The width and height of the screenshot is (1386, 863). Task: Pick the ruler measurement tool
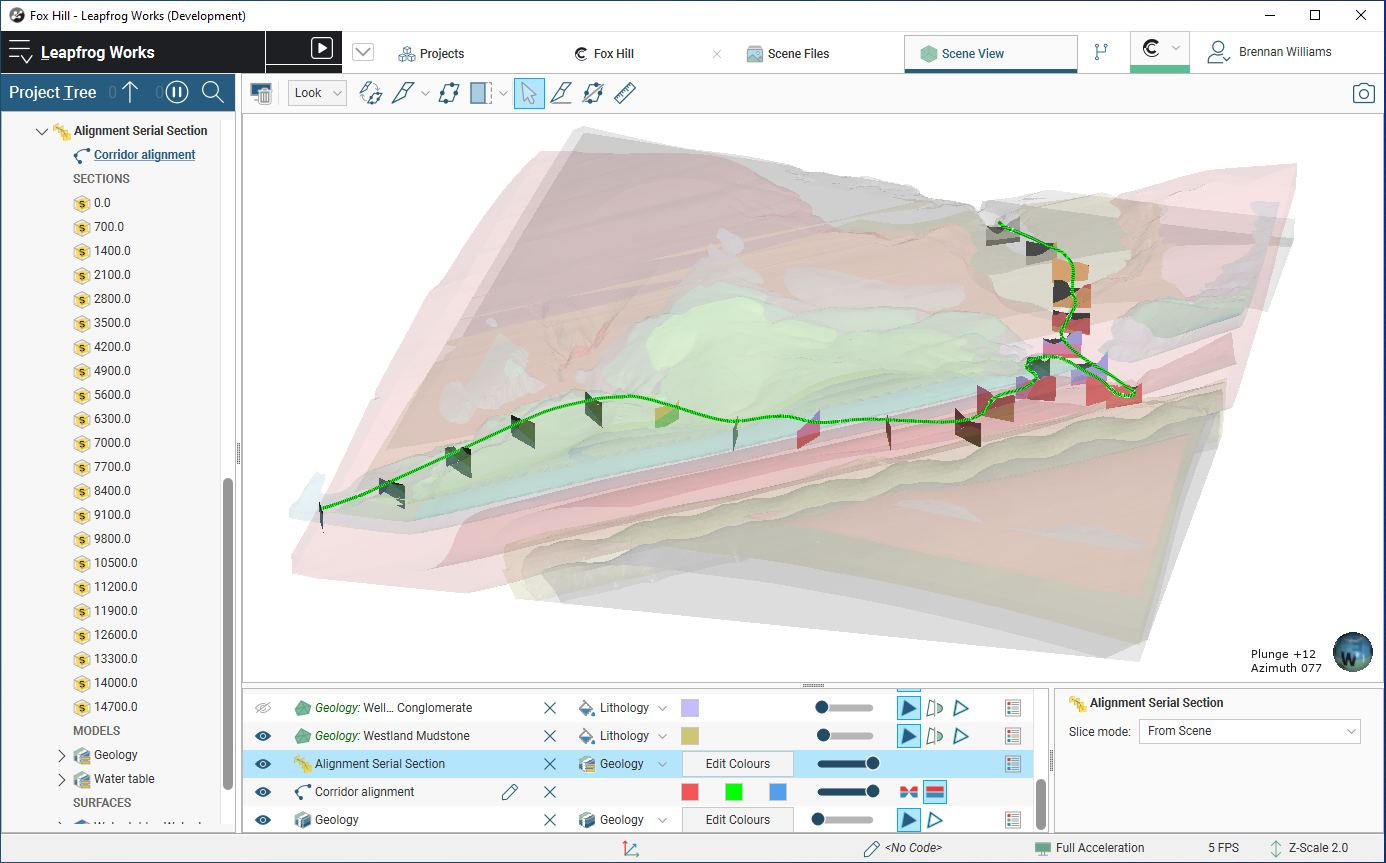tap(625, 92)
